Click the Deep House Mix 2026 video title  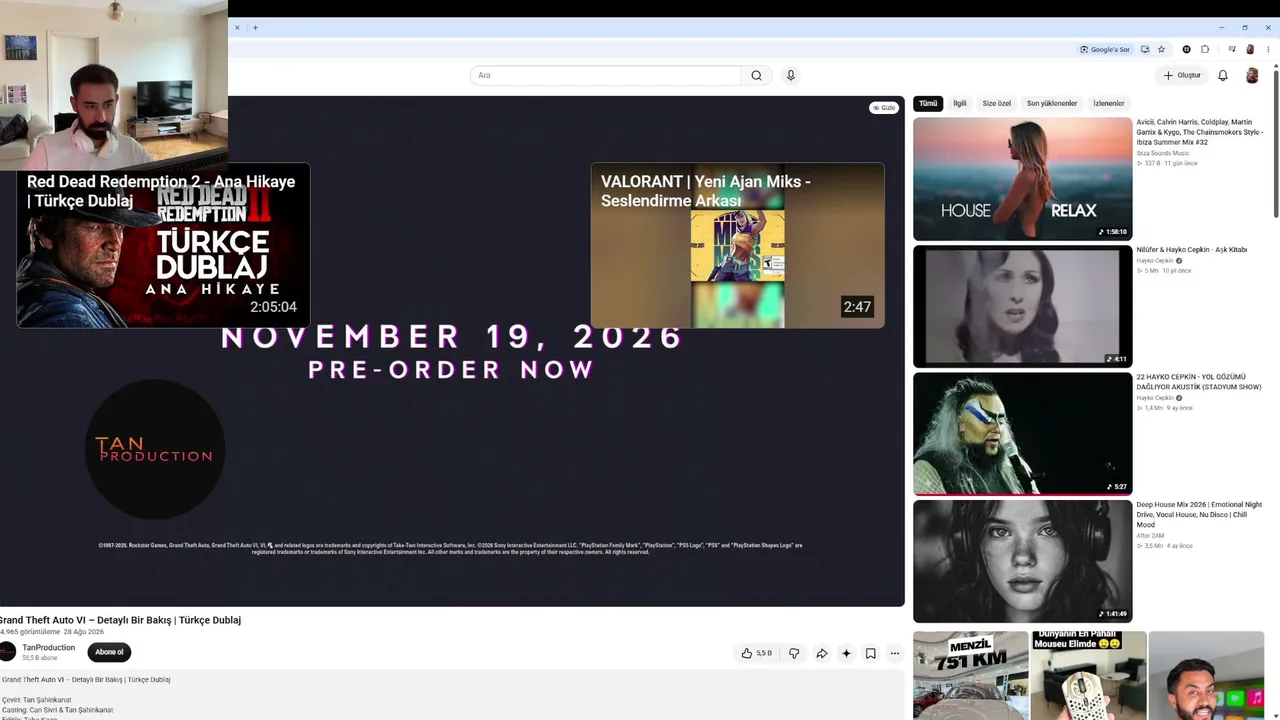[1200, 514]
